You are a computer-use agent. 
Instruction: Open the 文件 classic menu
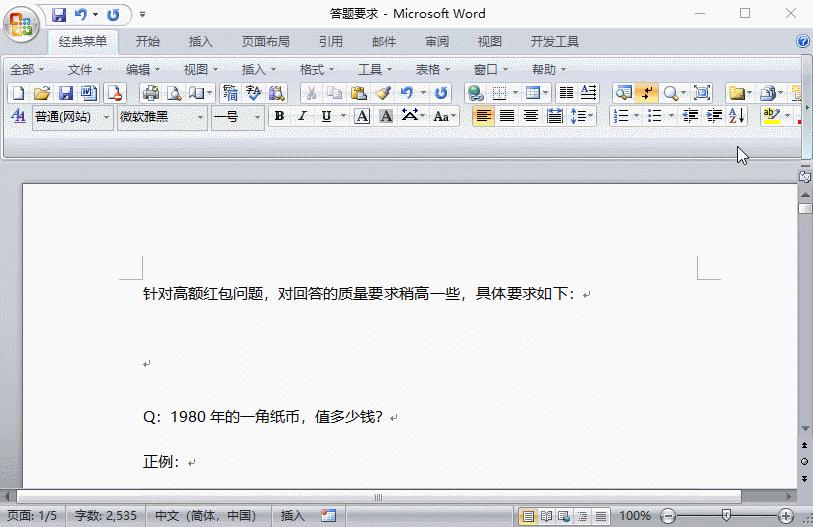(x=85, y=70)
